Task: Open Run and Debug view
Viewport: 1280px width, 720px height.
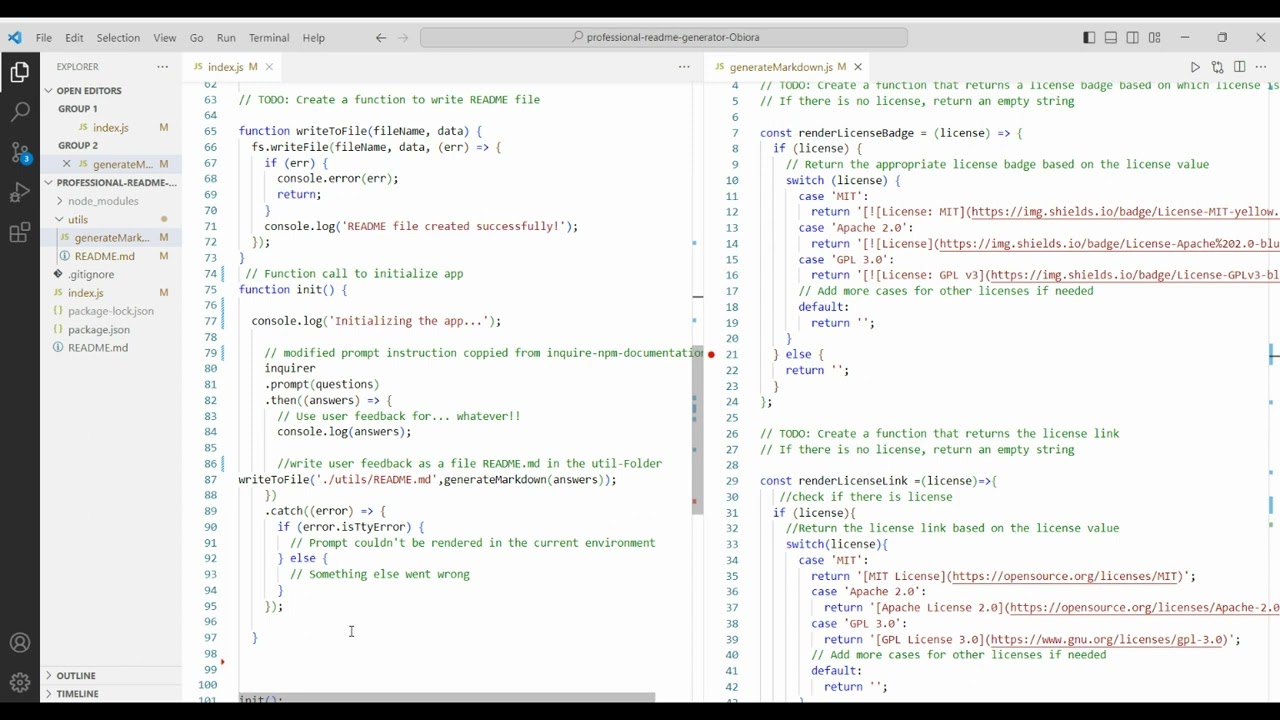Action: click(20, 193)
